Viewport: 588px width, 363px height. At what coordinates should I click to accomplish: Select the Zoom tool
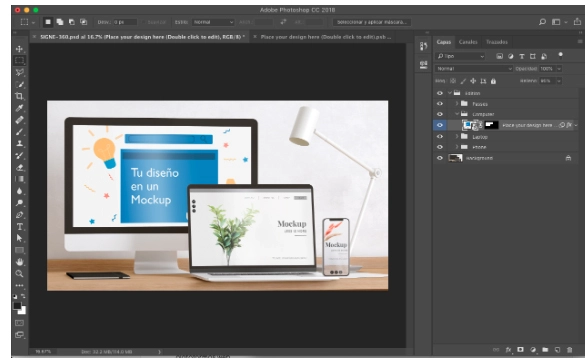click(x=20, y=274)
